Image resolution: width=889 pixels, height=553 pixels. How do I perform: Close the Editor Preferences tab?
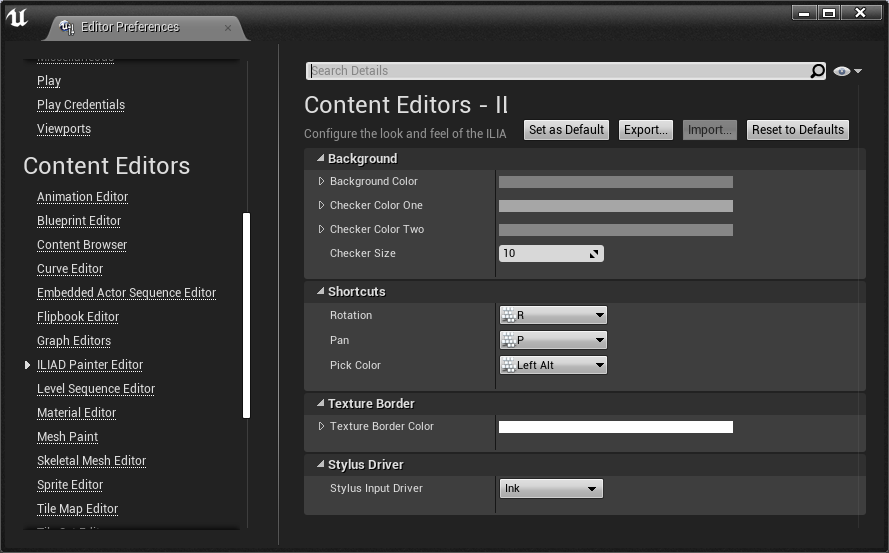(228, 28)
